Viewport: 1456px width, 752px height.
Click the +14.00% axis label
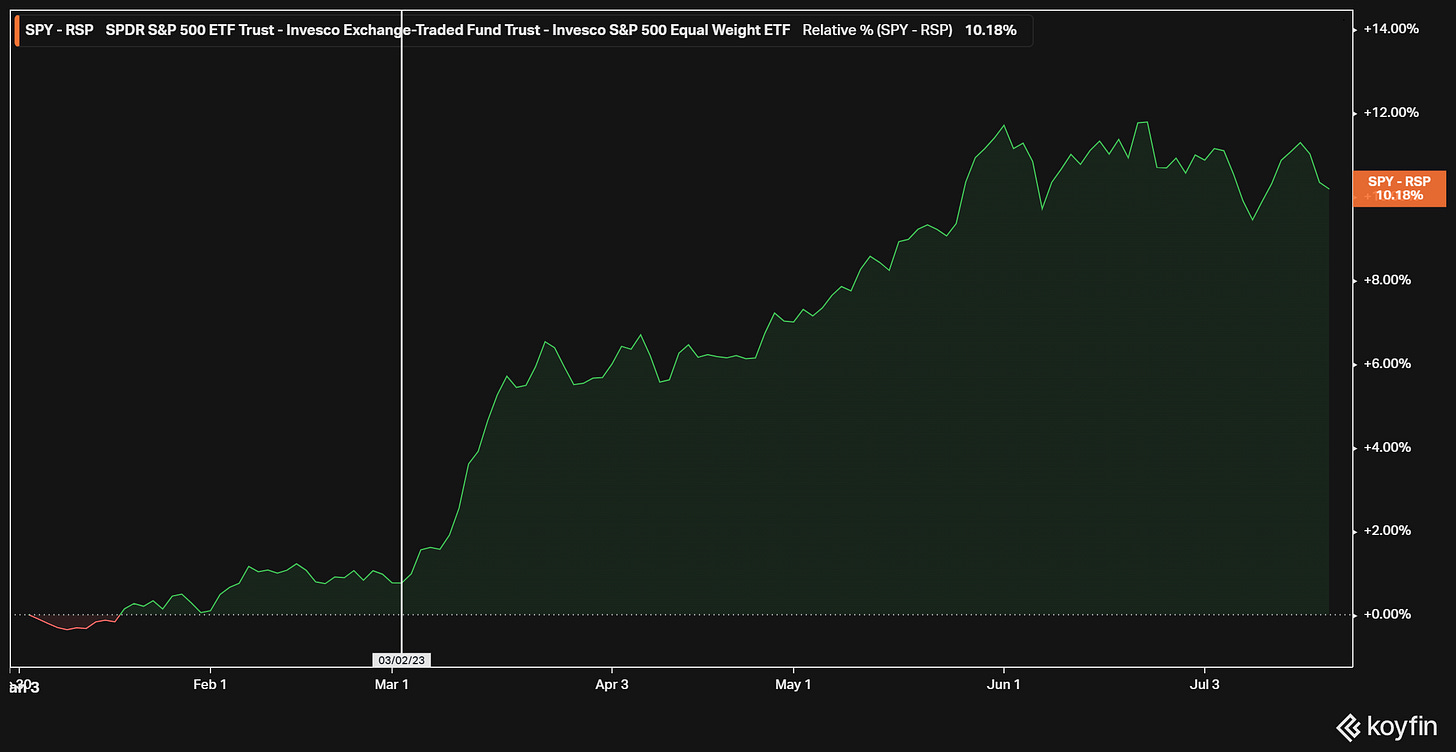pyautogui.click(x=1391, y=29)
